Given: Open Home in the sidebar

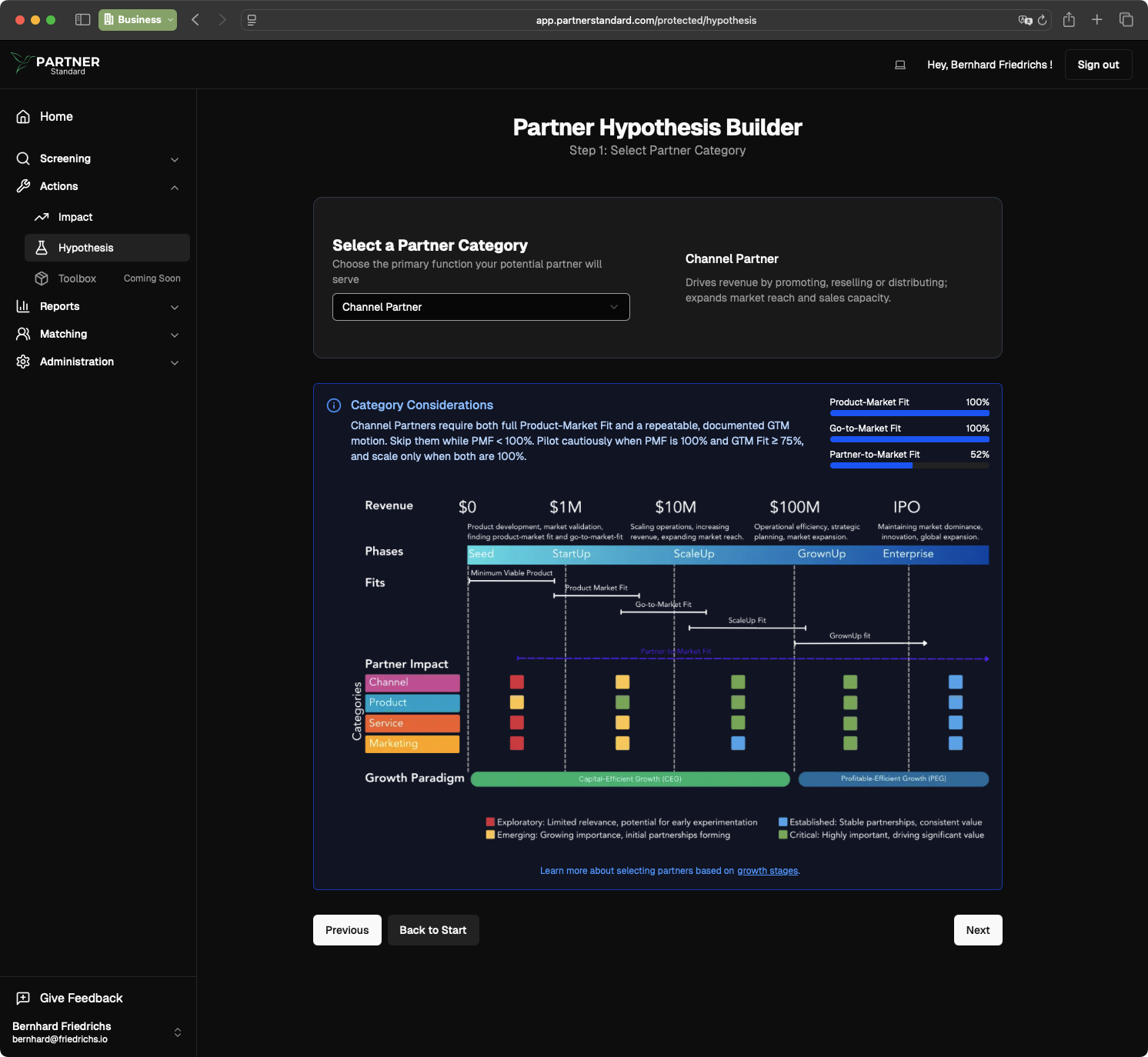Looking at the screenshot, I should (x=98, y=117).
